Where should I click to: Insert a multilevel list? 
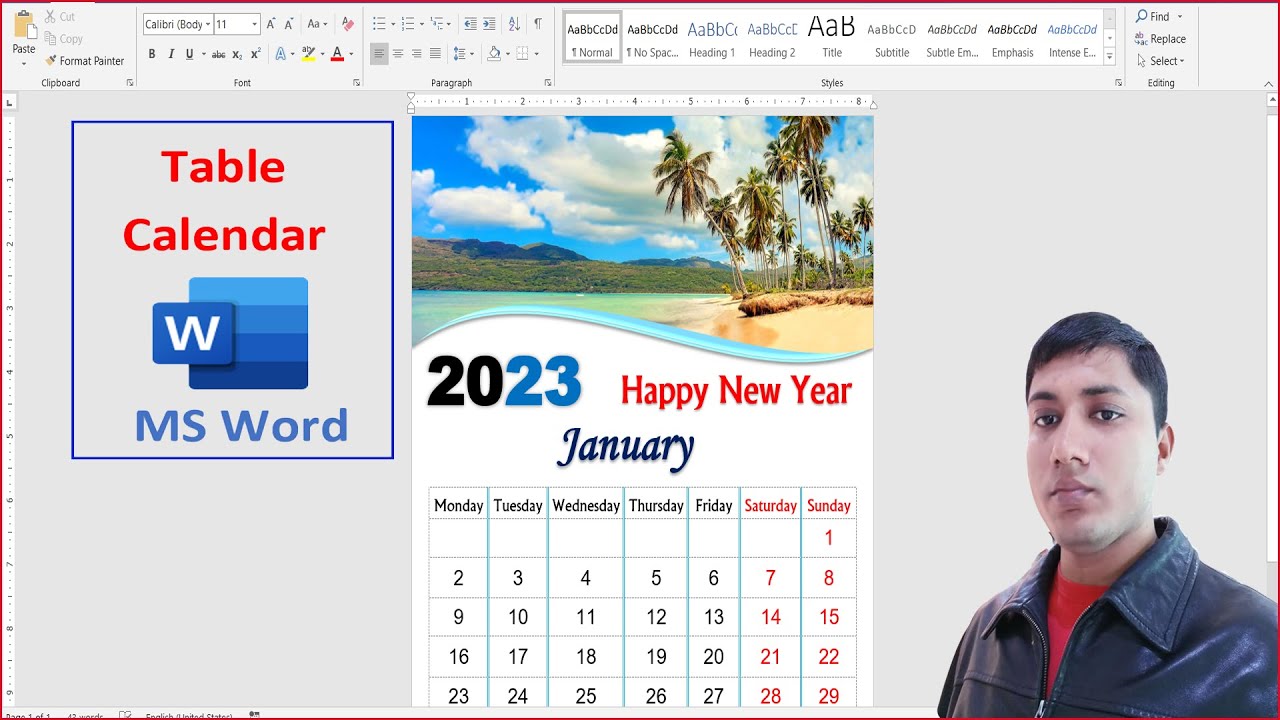tap(436, 24)
